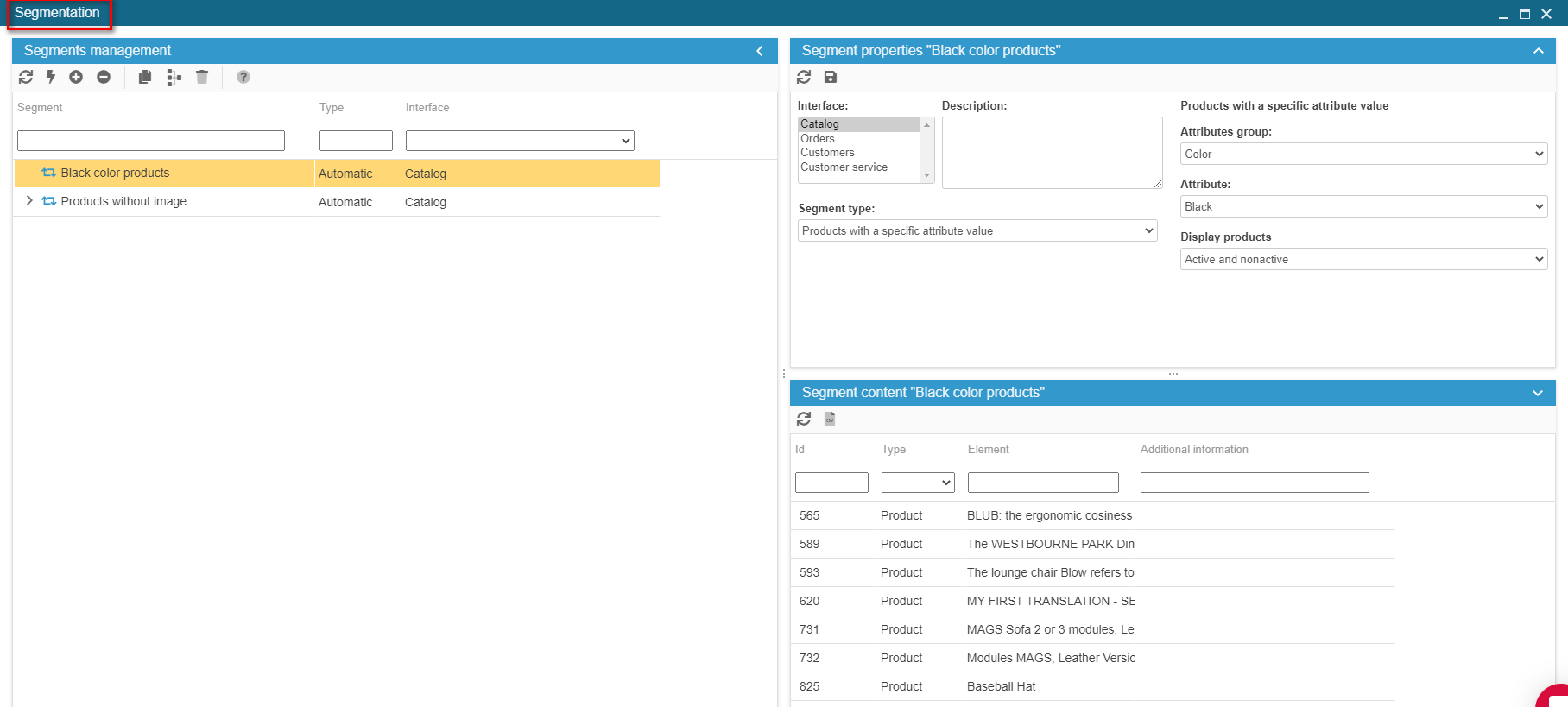Image resolution: width=1568 pixels, height=707 pixels.
Task: Export segment content to CSV
Action: 830,419
